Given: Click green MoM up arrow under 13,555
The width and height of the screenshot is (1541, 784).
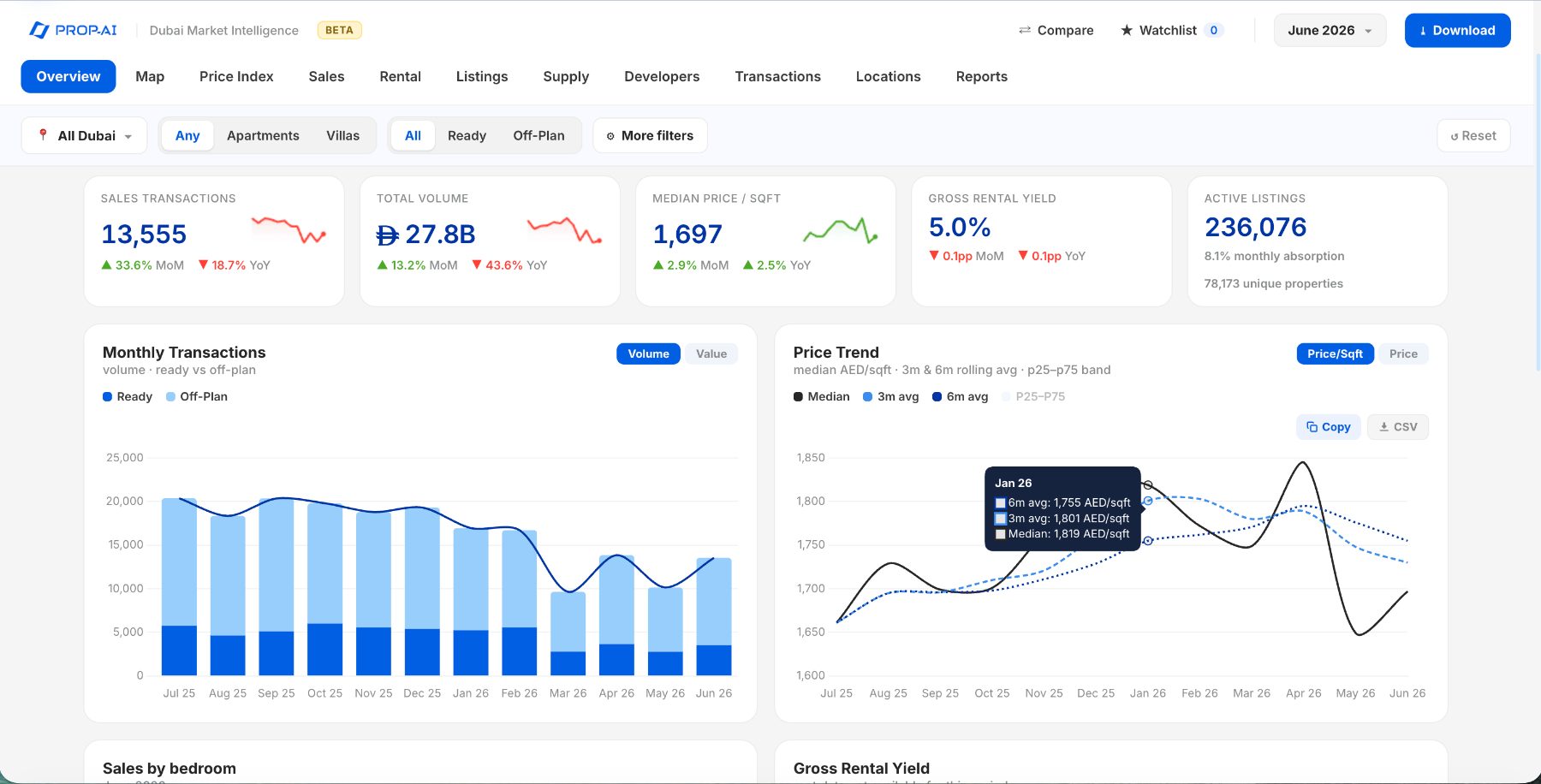Looking at the screenshot, I should click(x=107, y=265).
